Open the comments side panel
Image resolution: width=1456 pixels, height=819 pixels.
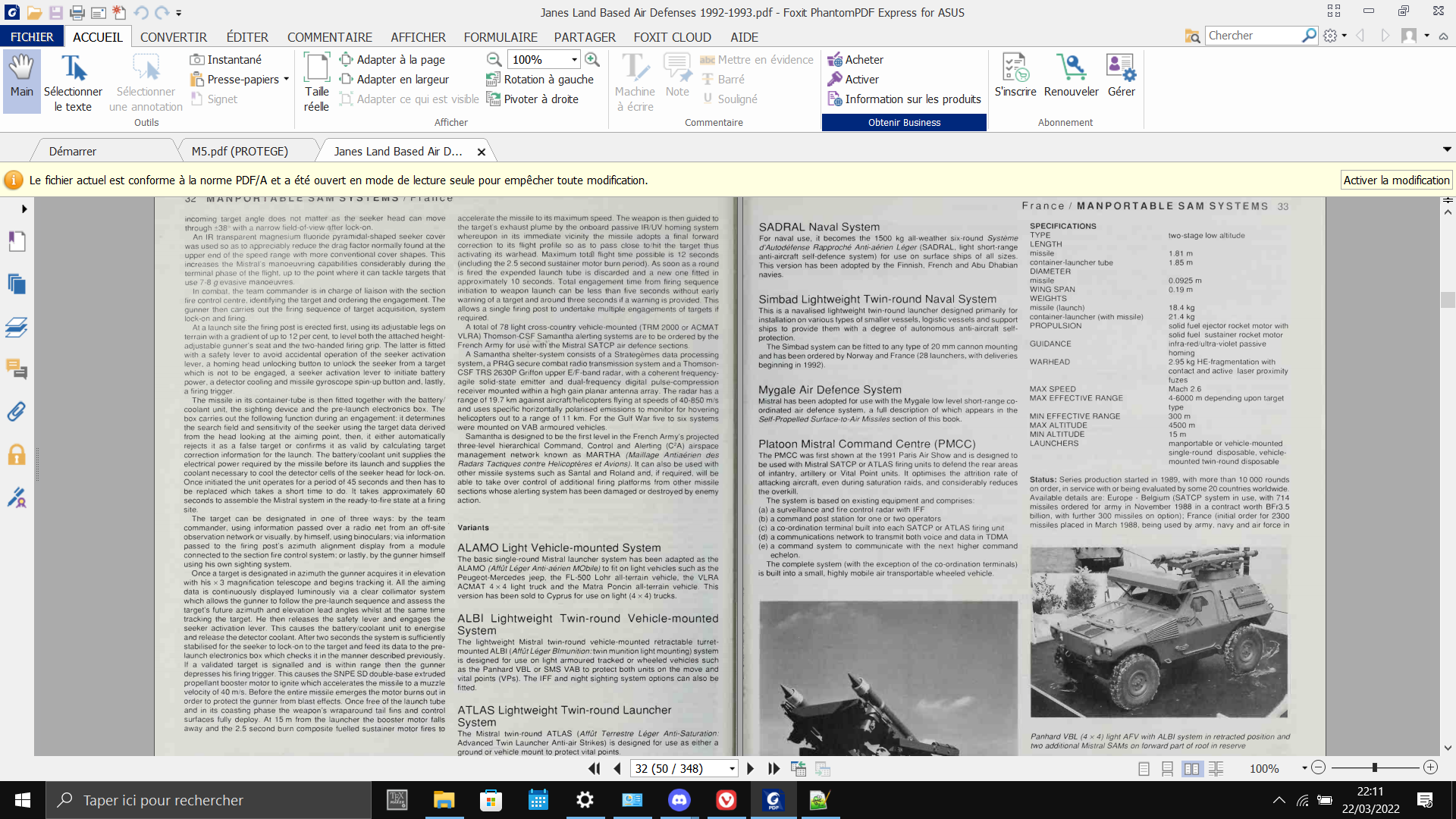[17, 369]
